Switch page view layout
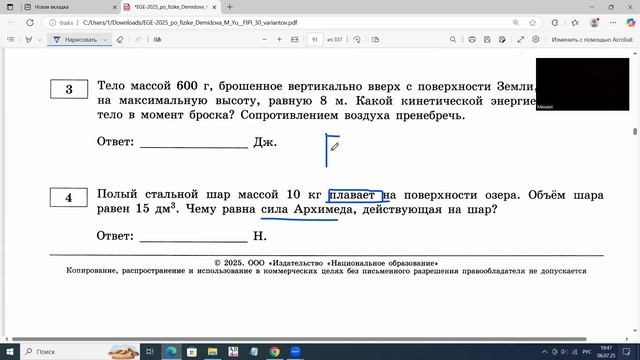Viewport: 640px width, 360px height. (x=376, y=40)
